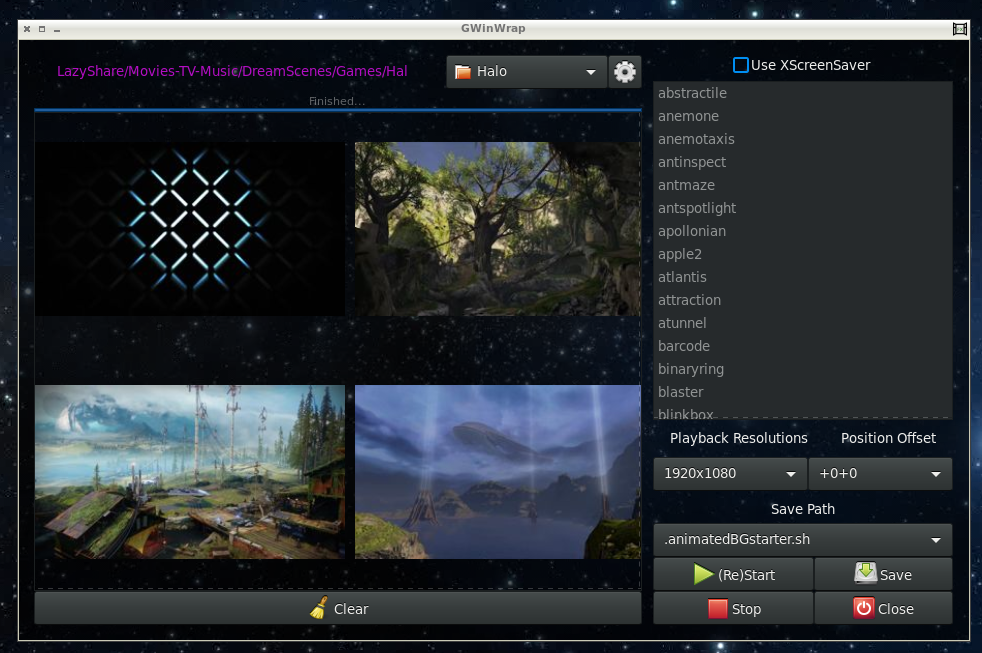Click the red power icon on Close
This screenshot has height=653, width=982.
863,608
